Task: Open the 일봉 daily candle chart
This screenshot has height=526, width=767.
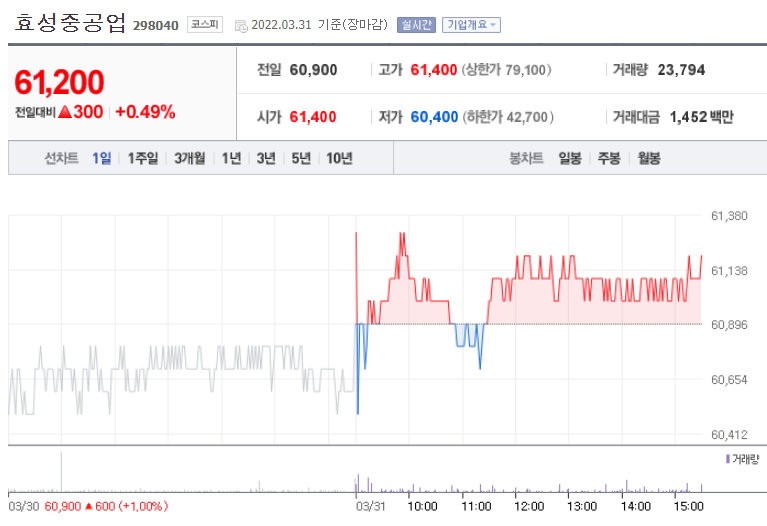Action: 570,158
